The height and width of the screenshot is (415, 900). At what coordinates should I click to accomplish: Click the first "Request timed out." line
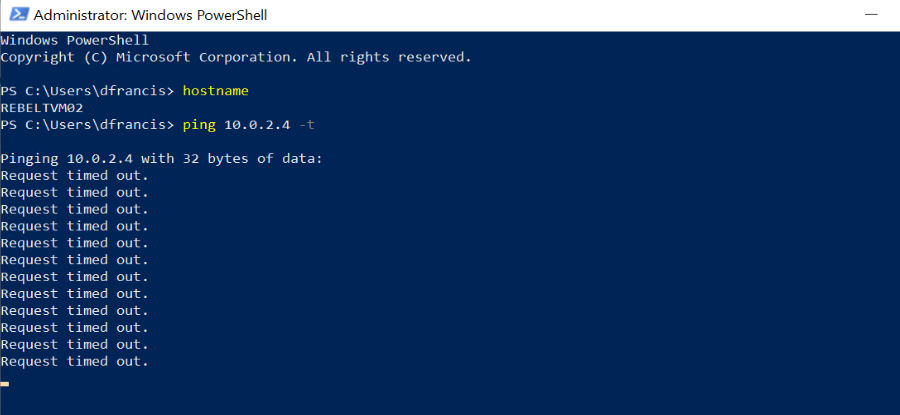pyautogui.click(x=75, y=176)
